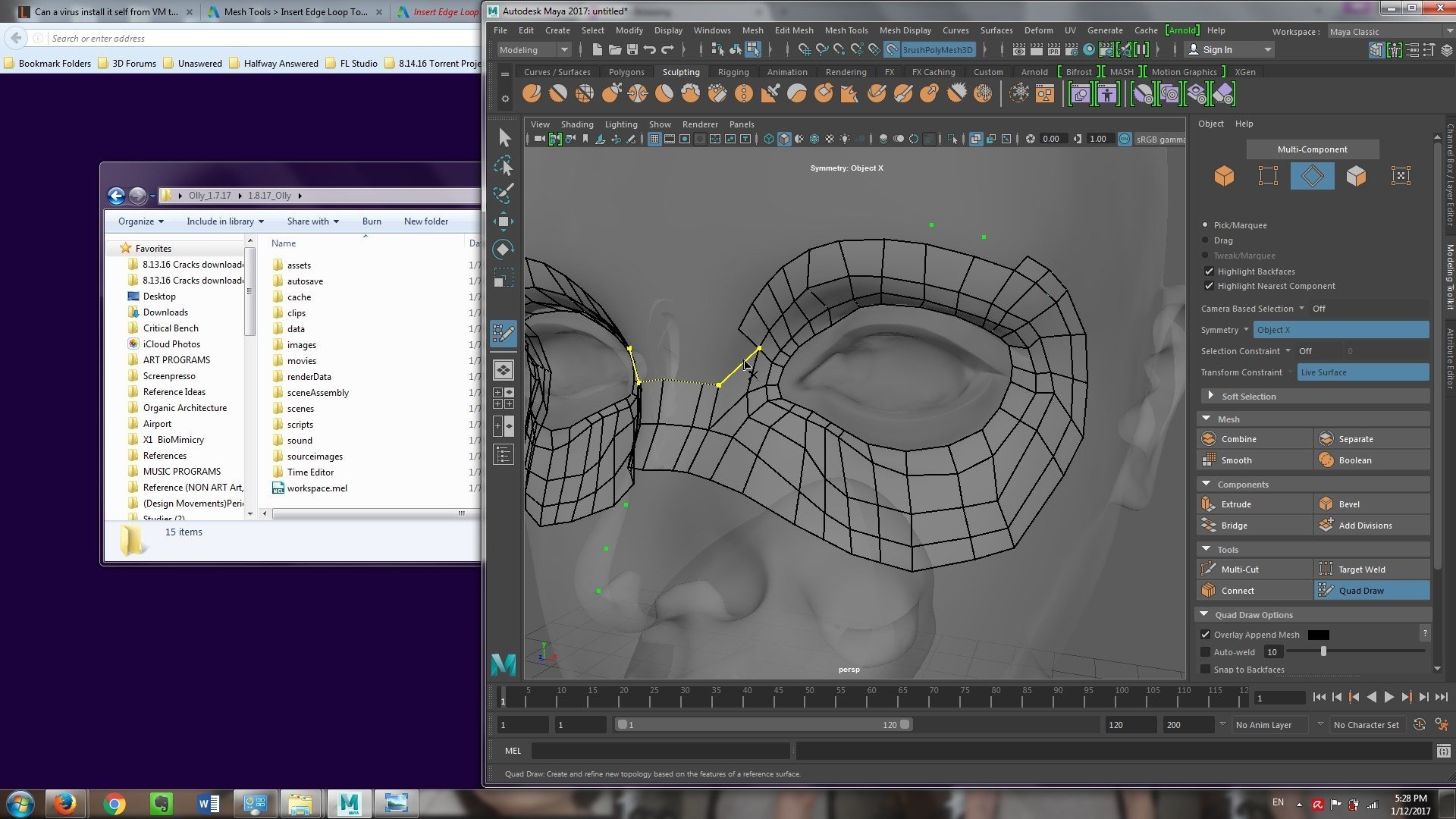The width and height of the screenshot is (1456, 819).
Task: Open the Edit Mesh menu
Action: click(x=794, y=30)
